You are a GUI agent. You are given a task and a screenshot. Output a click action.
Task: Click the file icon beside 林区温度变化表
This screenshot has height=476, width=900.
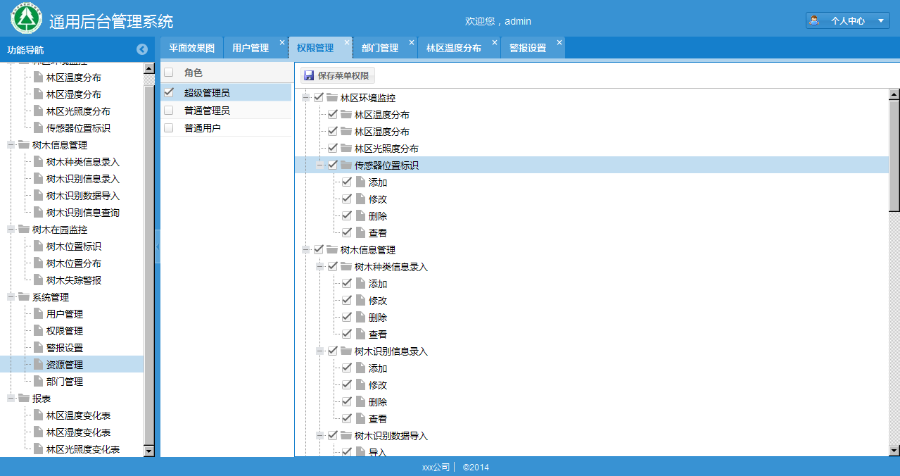click(38, 415)
